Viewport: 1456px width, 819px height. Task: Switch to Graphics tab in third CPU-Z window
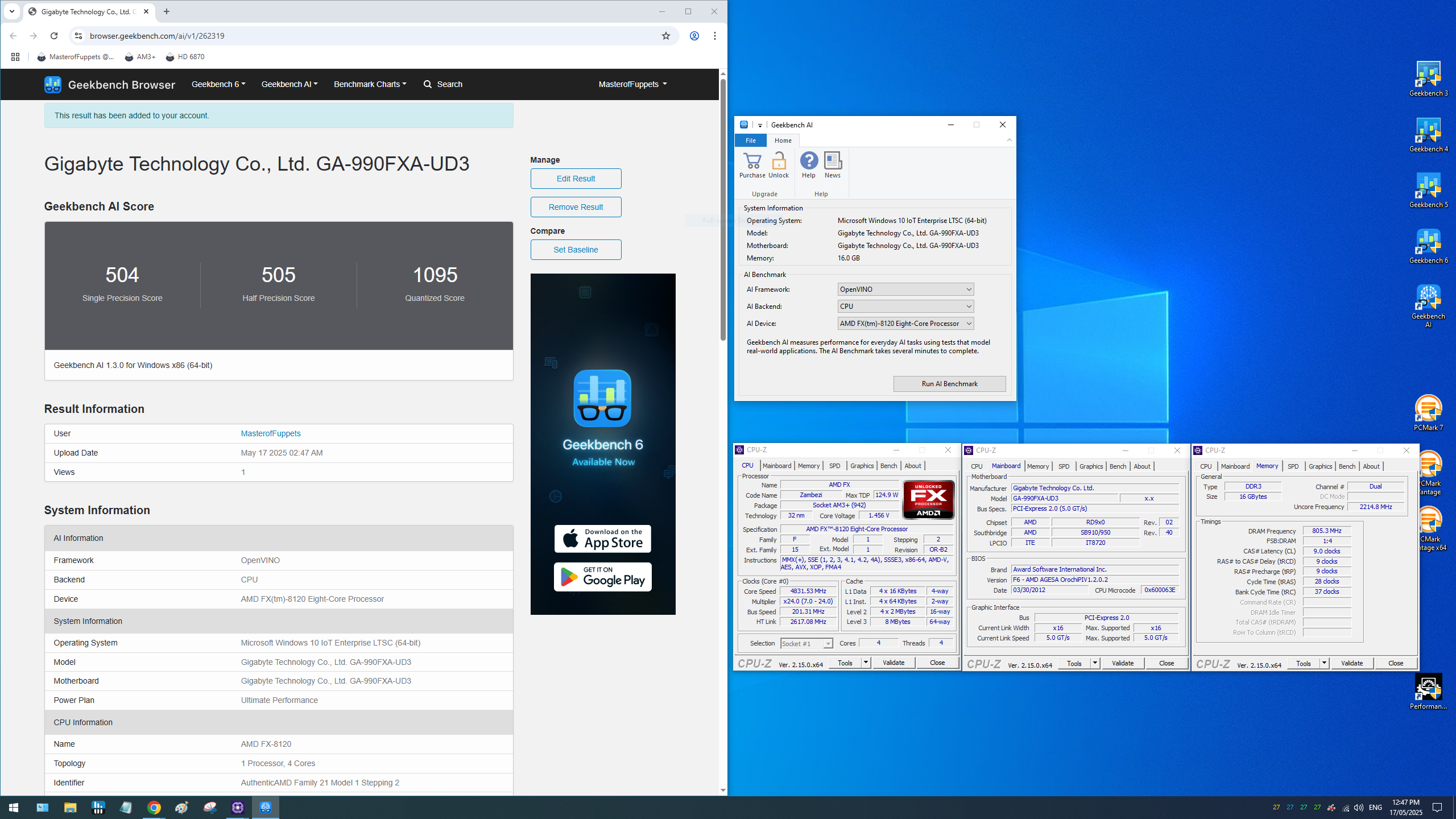[x=1320, y=466]
